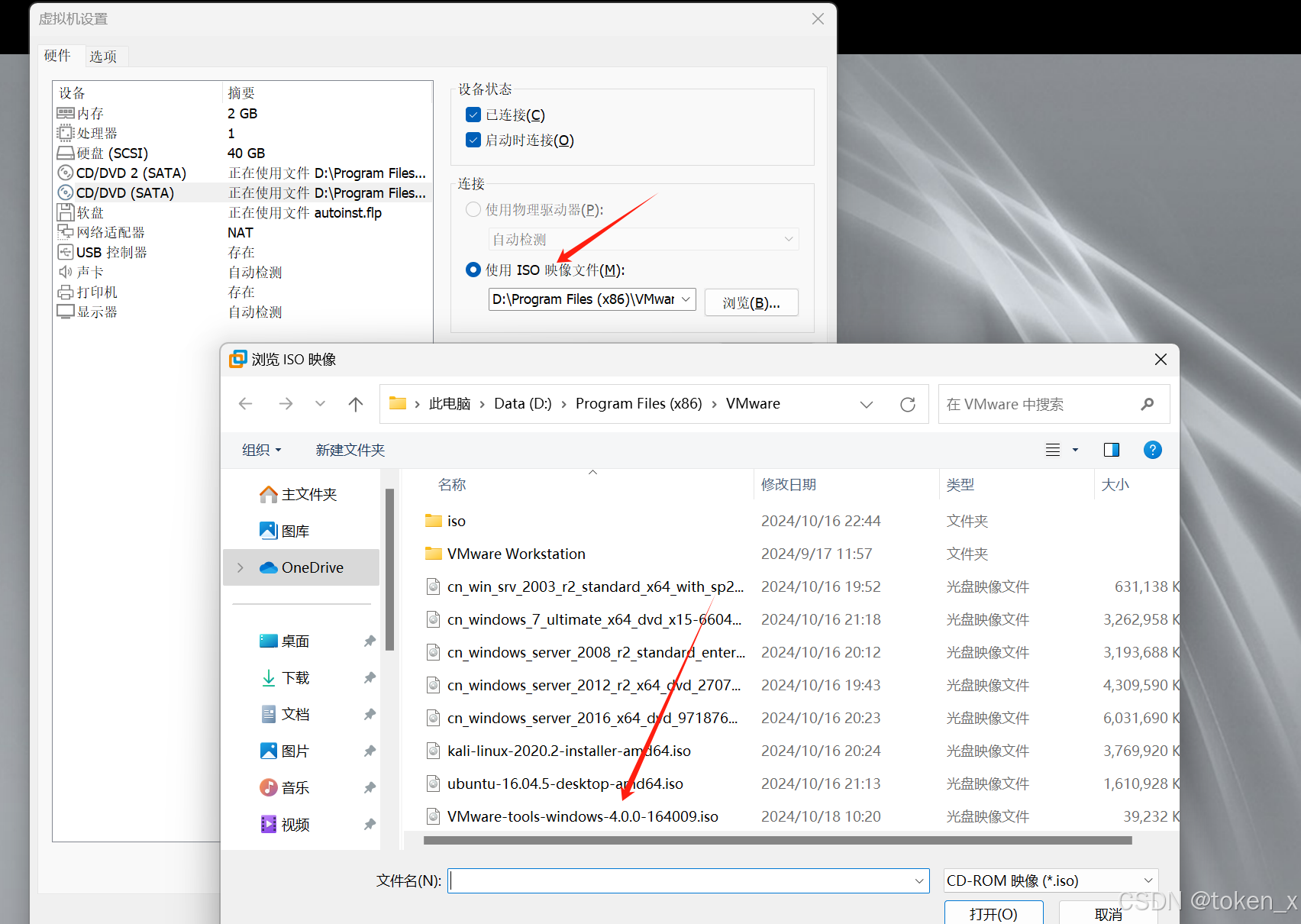This screenshot has width=1301, height=924.
Task: Click 新建文件夹 in the toolbar
Action: point(350,450)
